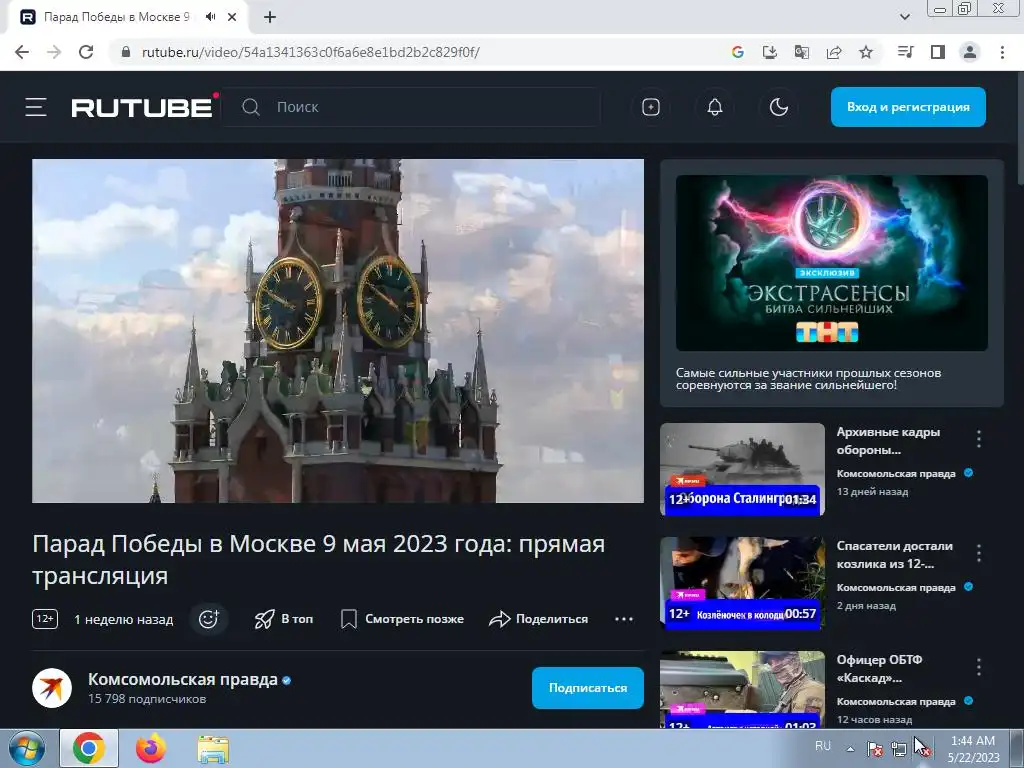Bookmark this page with star
Image resolution: width=1024 pixels, height=768 pixels.
coord(866,52)
